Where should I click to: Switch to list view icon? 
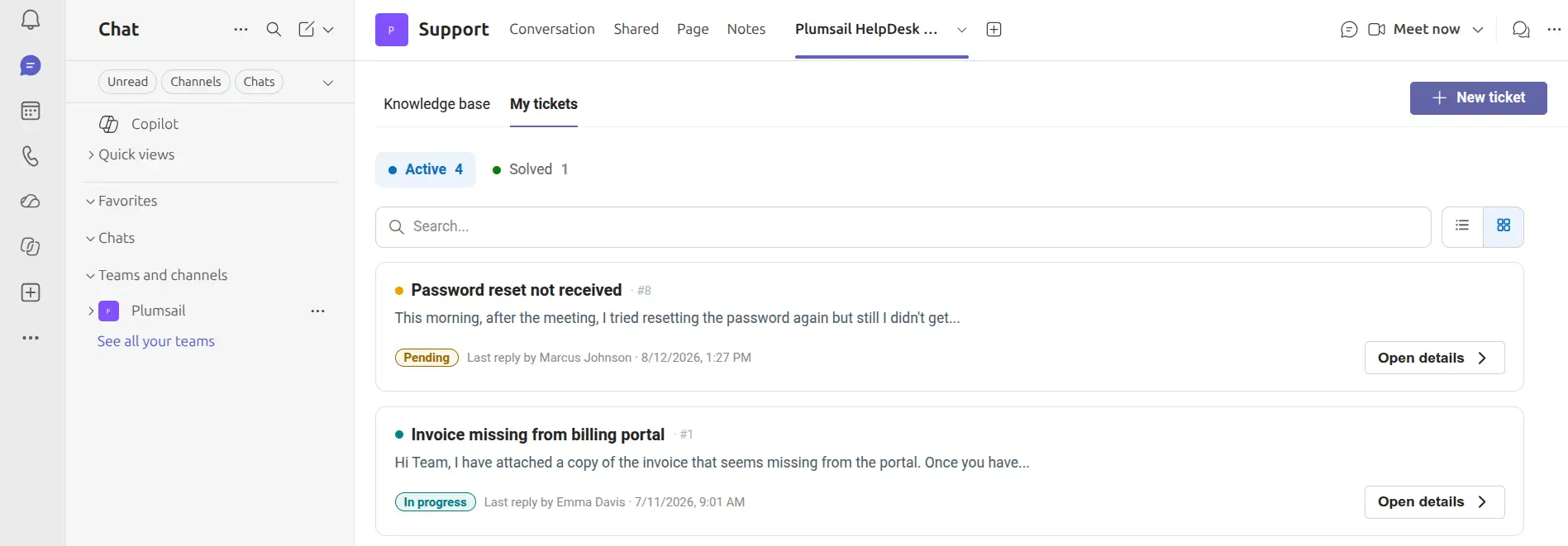coord(1462,226)
